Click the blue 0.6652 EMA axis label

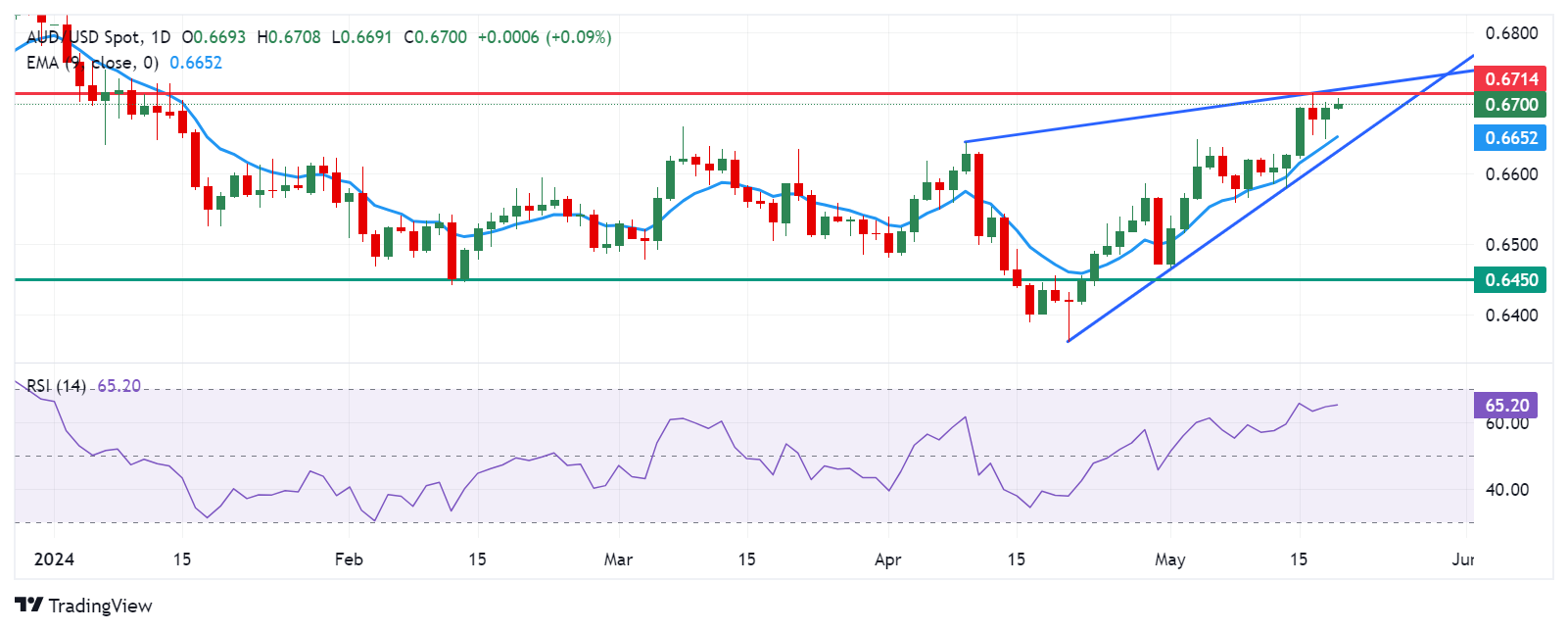tap(1510, 137)
